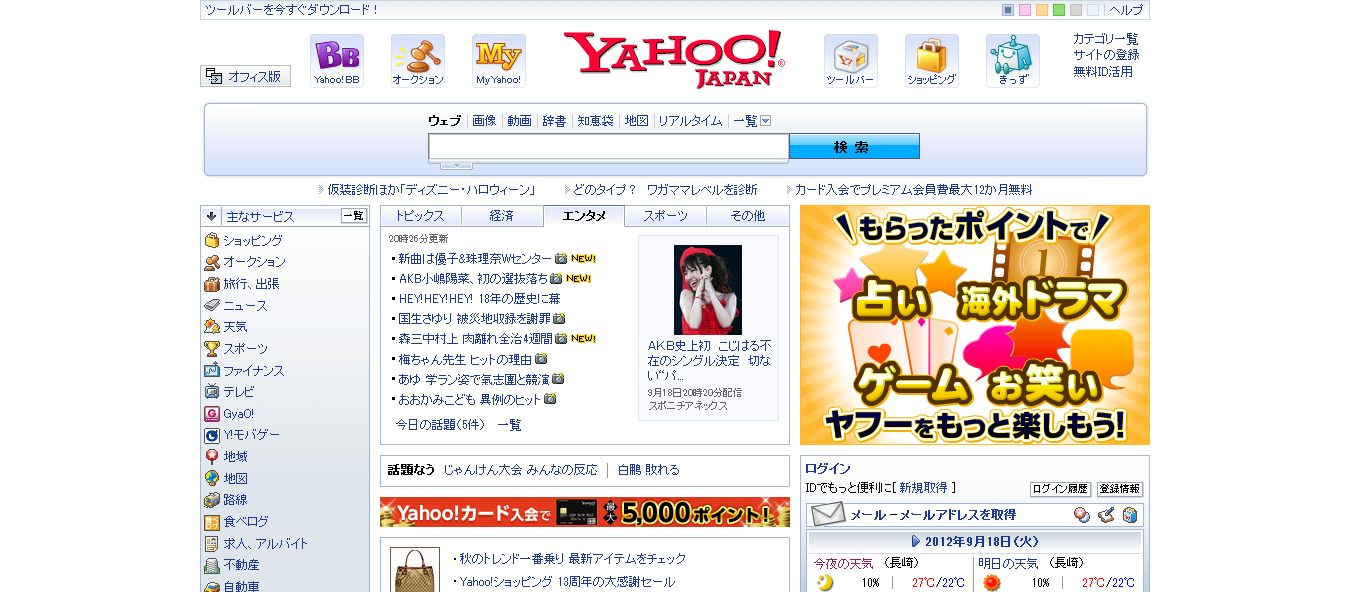The height and width of the screenshot is (592, 1349).
Task: Click the ファイナンス chart icon
Action: coord(212,371)
